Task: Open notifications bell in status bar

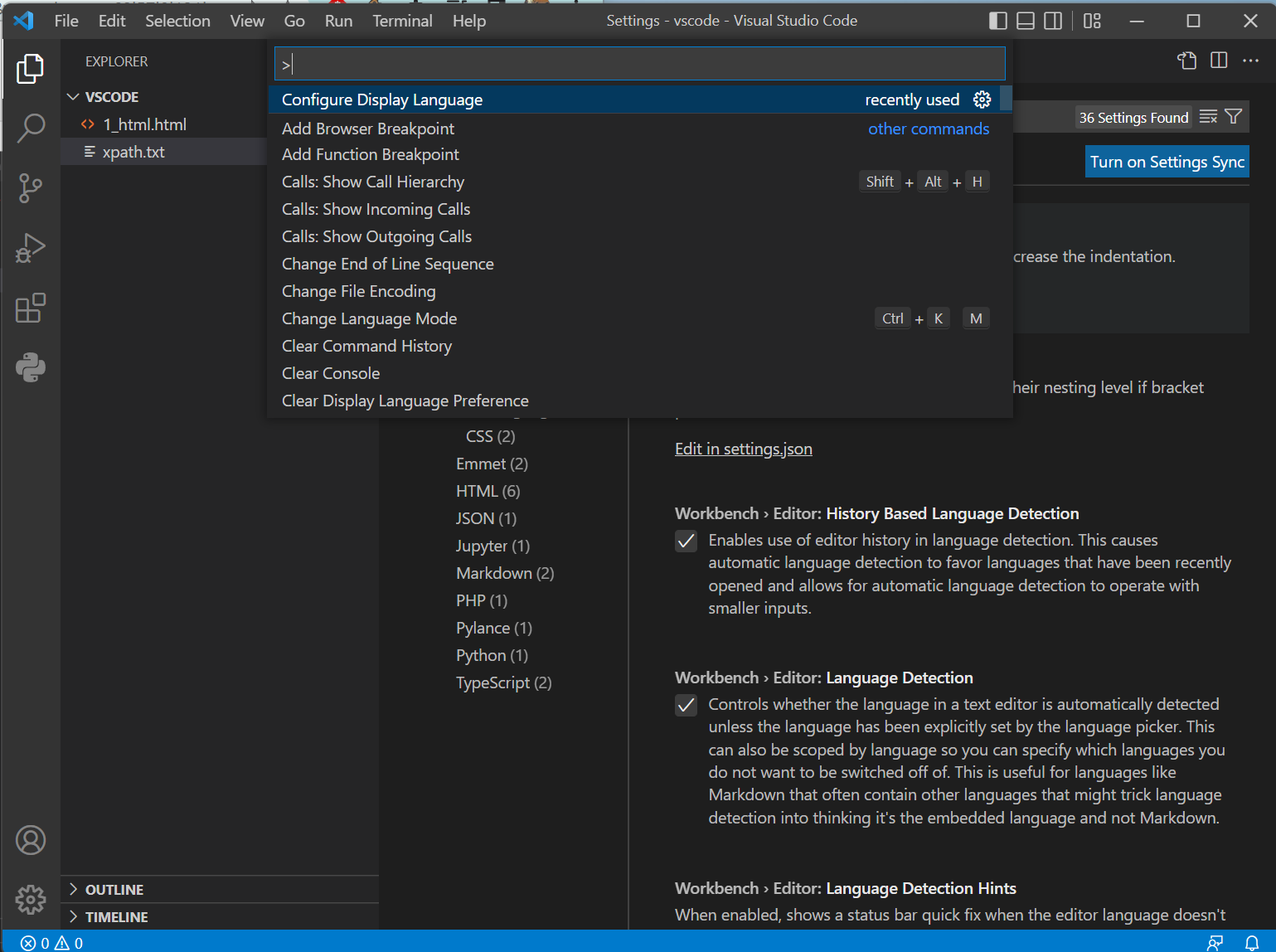Action: click(1252, 943)
